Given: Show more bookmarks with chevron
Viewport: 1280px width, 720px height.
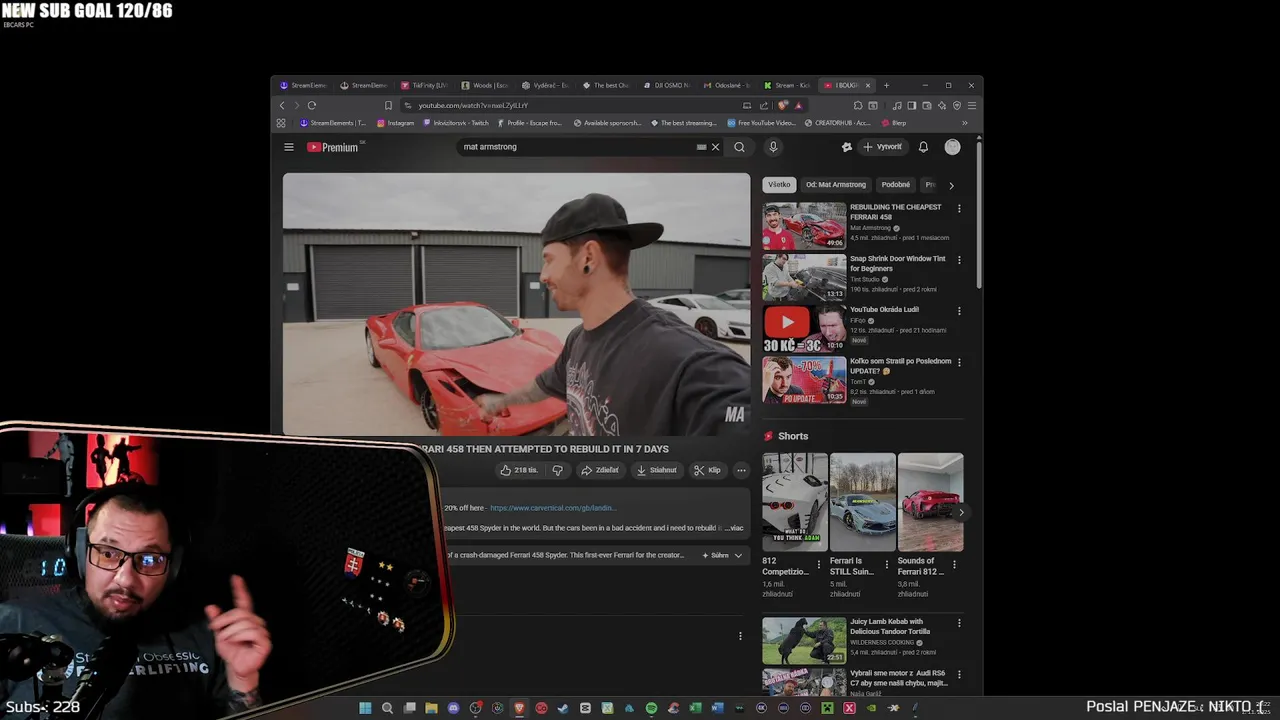Looking at the screenshot, I should pos(965,123).
